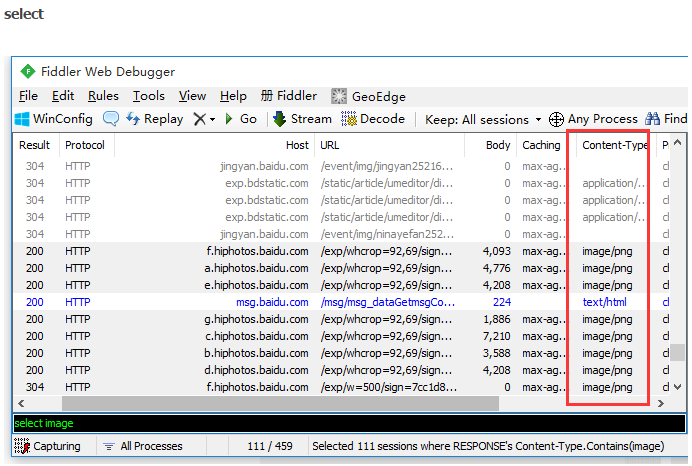The height and width of the screenshot is (466, 692).
Task: Click the Fiddler green diamond logo icon
Action: tap(28, 71)
